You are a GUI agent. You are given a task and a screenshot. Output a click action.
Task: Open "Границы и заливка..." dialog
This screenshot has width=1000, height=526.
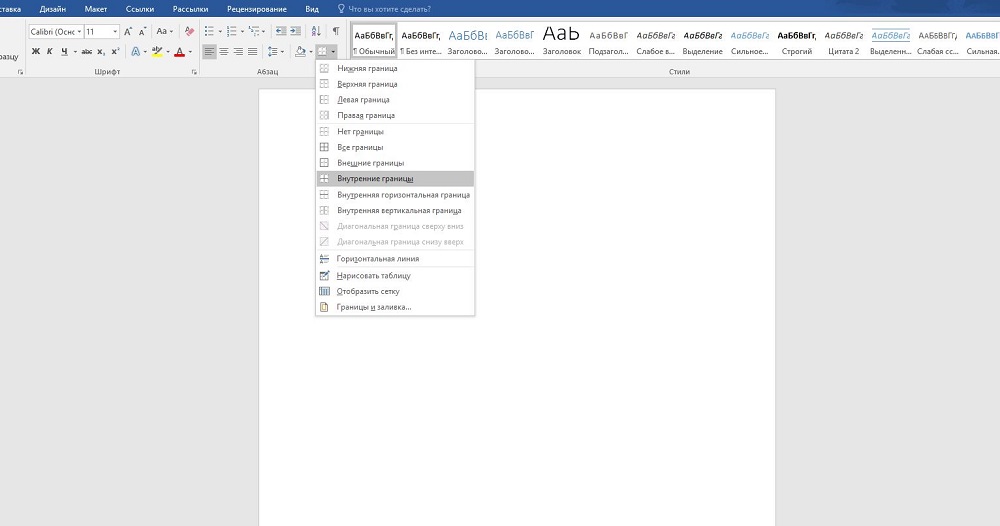374,307
